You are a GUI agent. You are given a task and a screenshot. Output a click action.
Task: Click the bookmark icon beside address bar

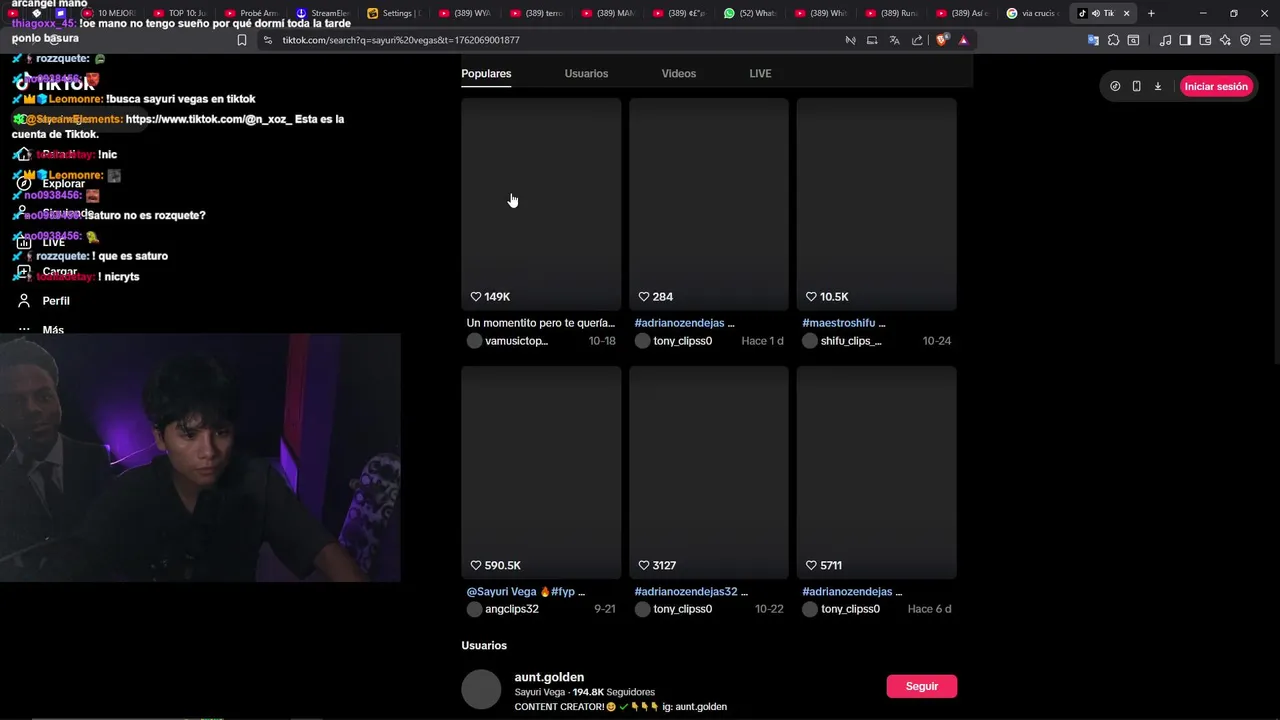tap(242, 40)
